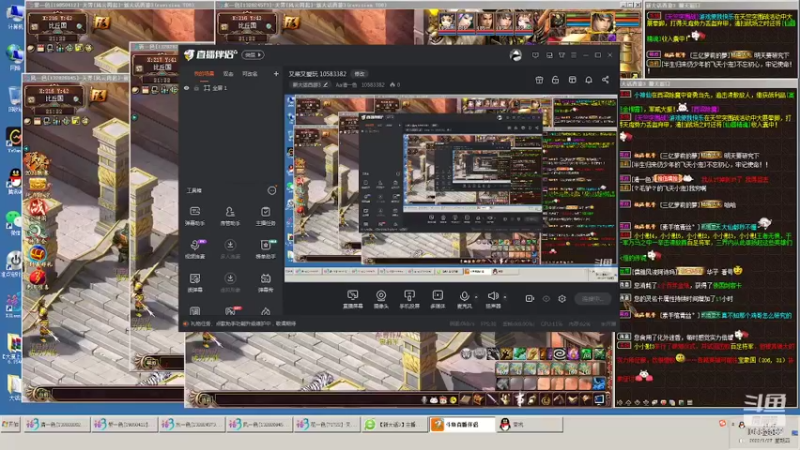Toggle visibility eye of 全屏1 source
This screenshot has width=800, height=450.
point(187,88)
